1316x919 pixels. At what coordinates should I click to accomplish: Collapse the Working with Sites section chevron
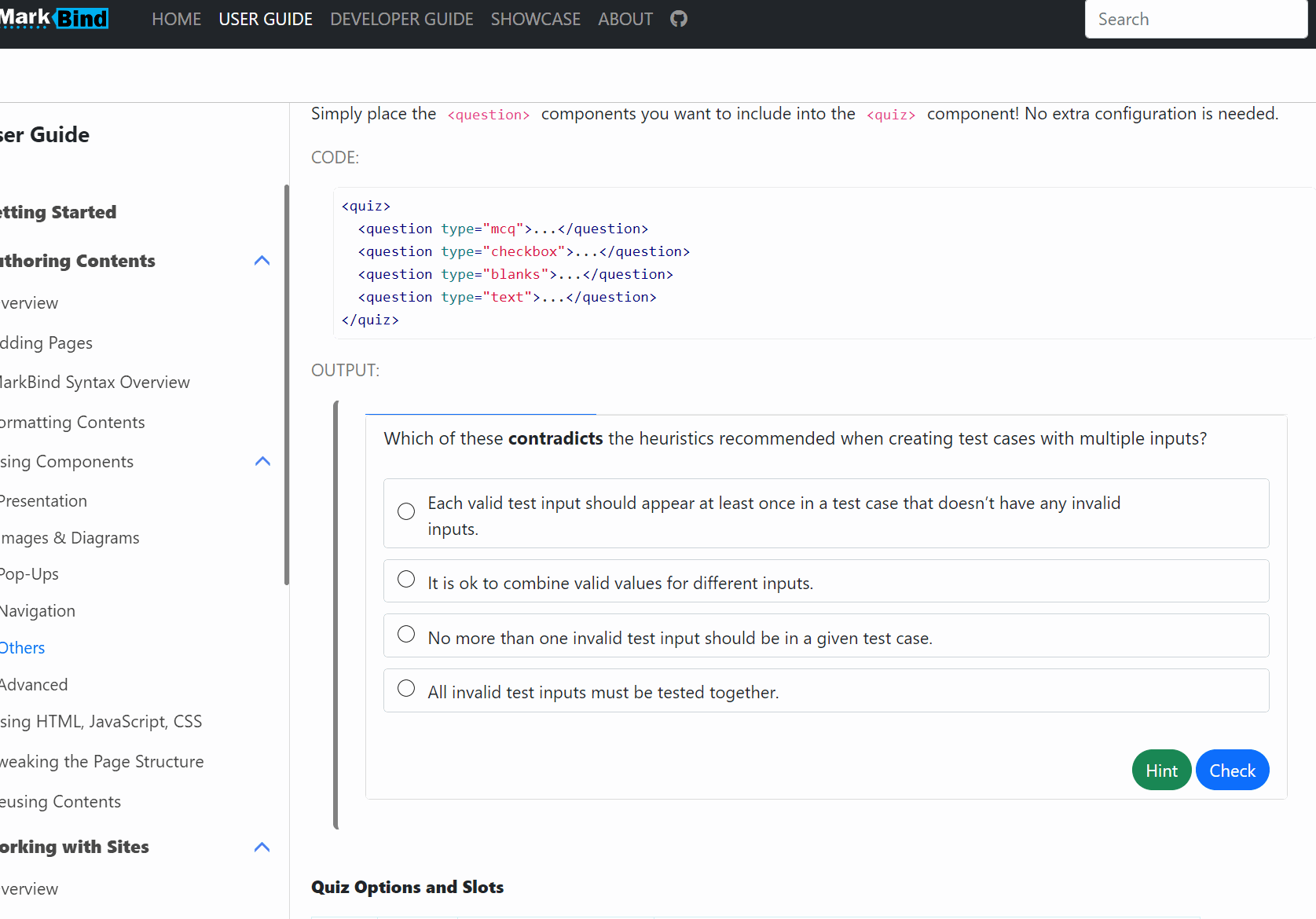262,848
